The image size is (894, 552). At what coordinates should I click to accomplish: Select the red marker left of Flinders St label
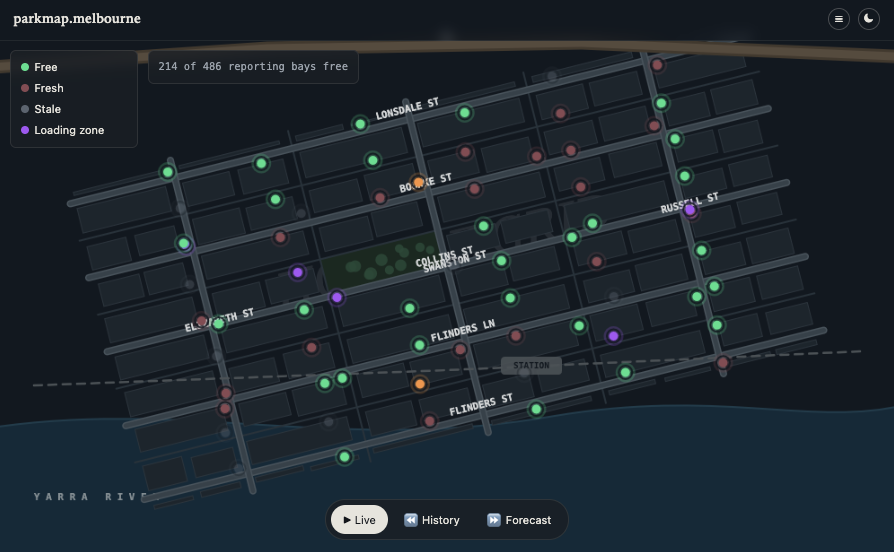click(x=430, y=421)
